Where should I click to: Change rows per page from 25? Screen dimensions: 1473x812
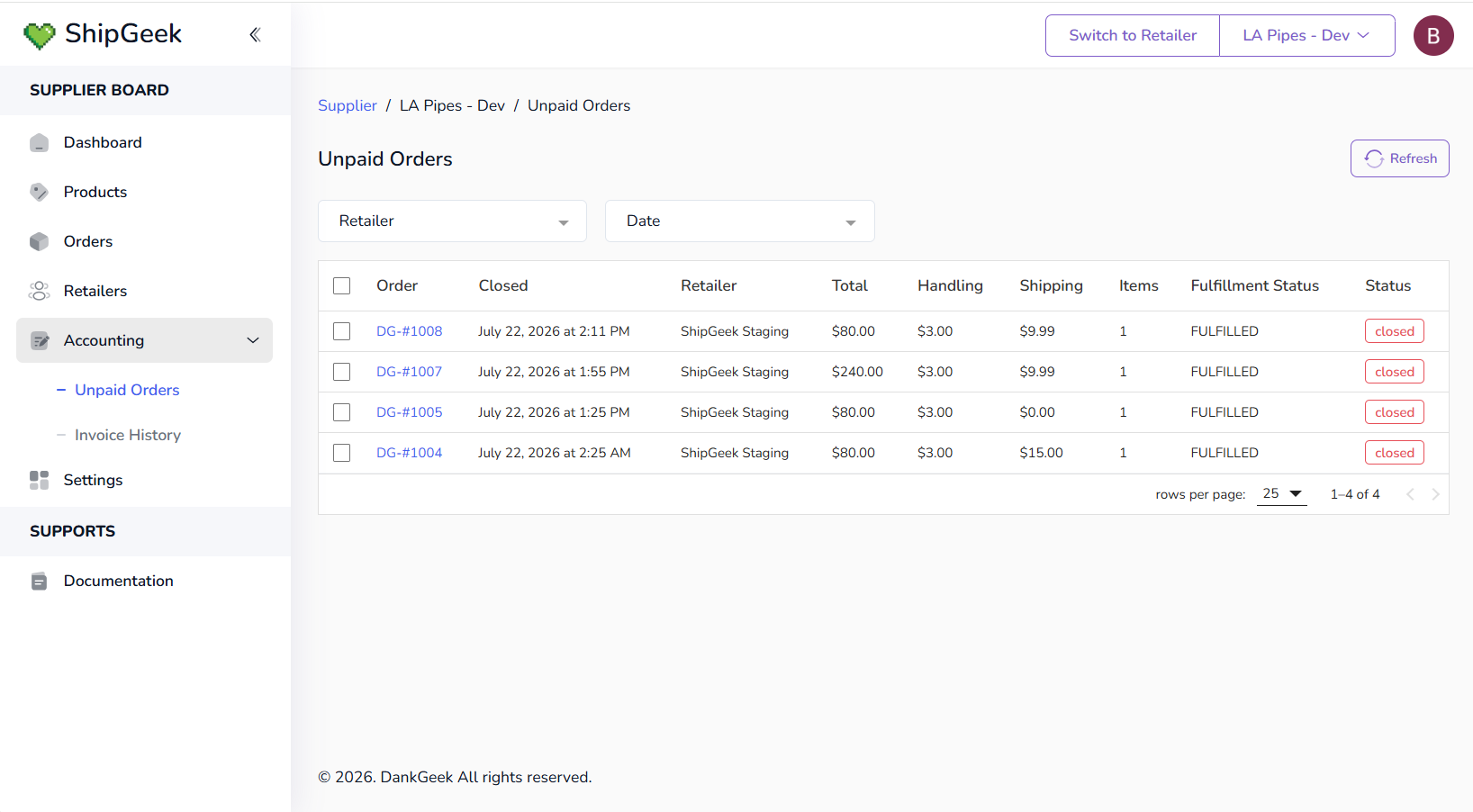tap(1281, 493)
